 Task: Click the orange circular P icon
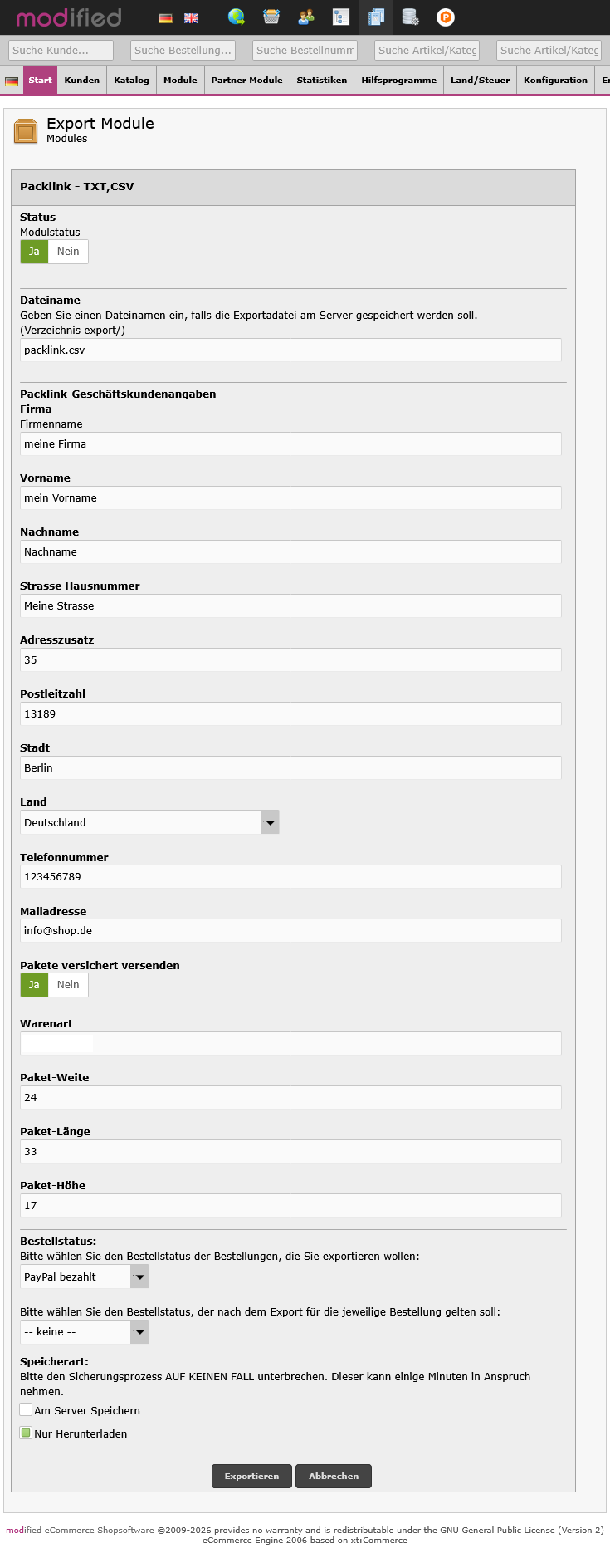coord(446,17)
